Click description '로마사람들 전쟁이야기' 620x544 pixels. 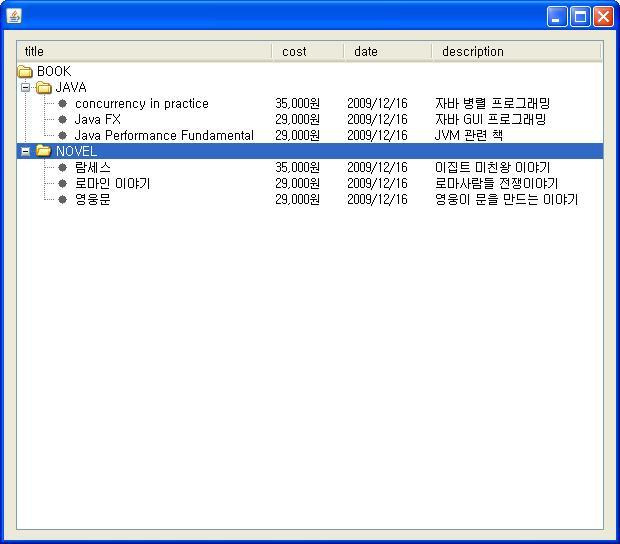tap(497, 183)
